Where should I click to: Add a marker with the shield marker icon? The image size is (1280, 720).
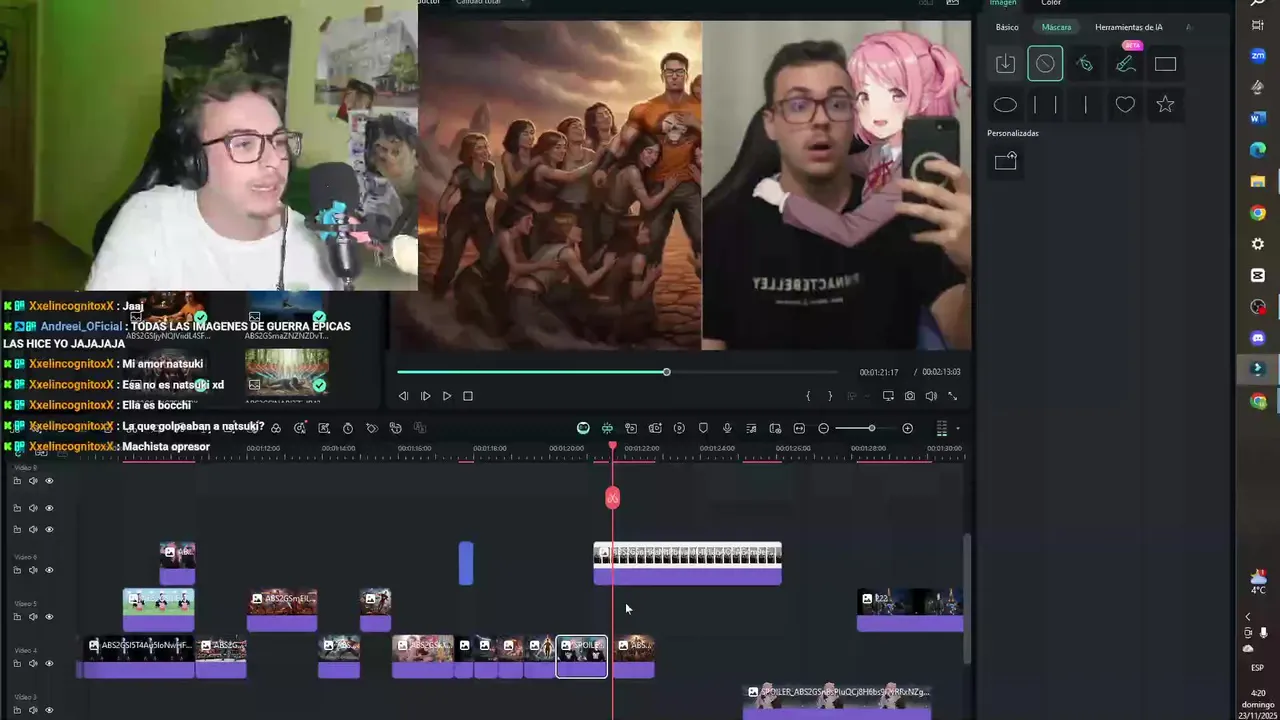(x=703, y=428)
